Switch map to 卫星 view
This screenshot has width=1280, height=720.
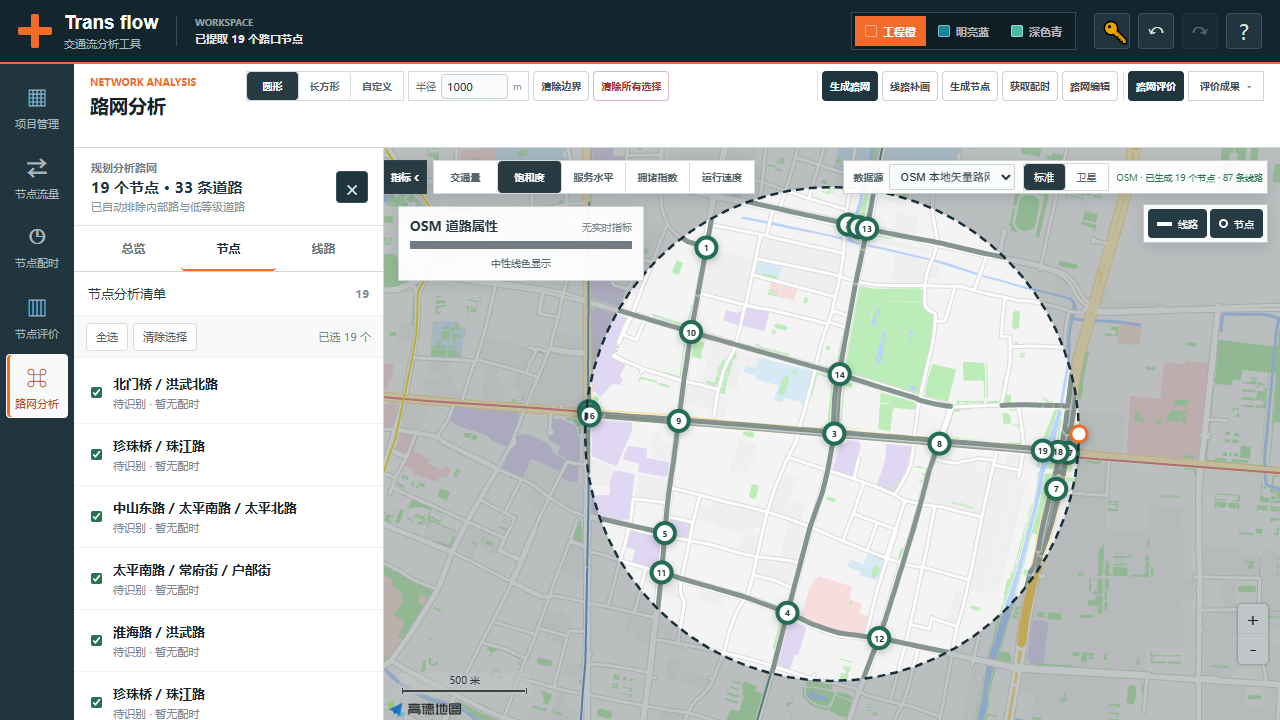[1086, 177]
